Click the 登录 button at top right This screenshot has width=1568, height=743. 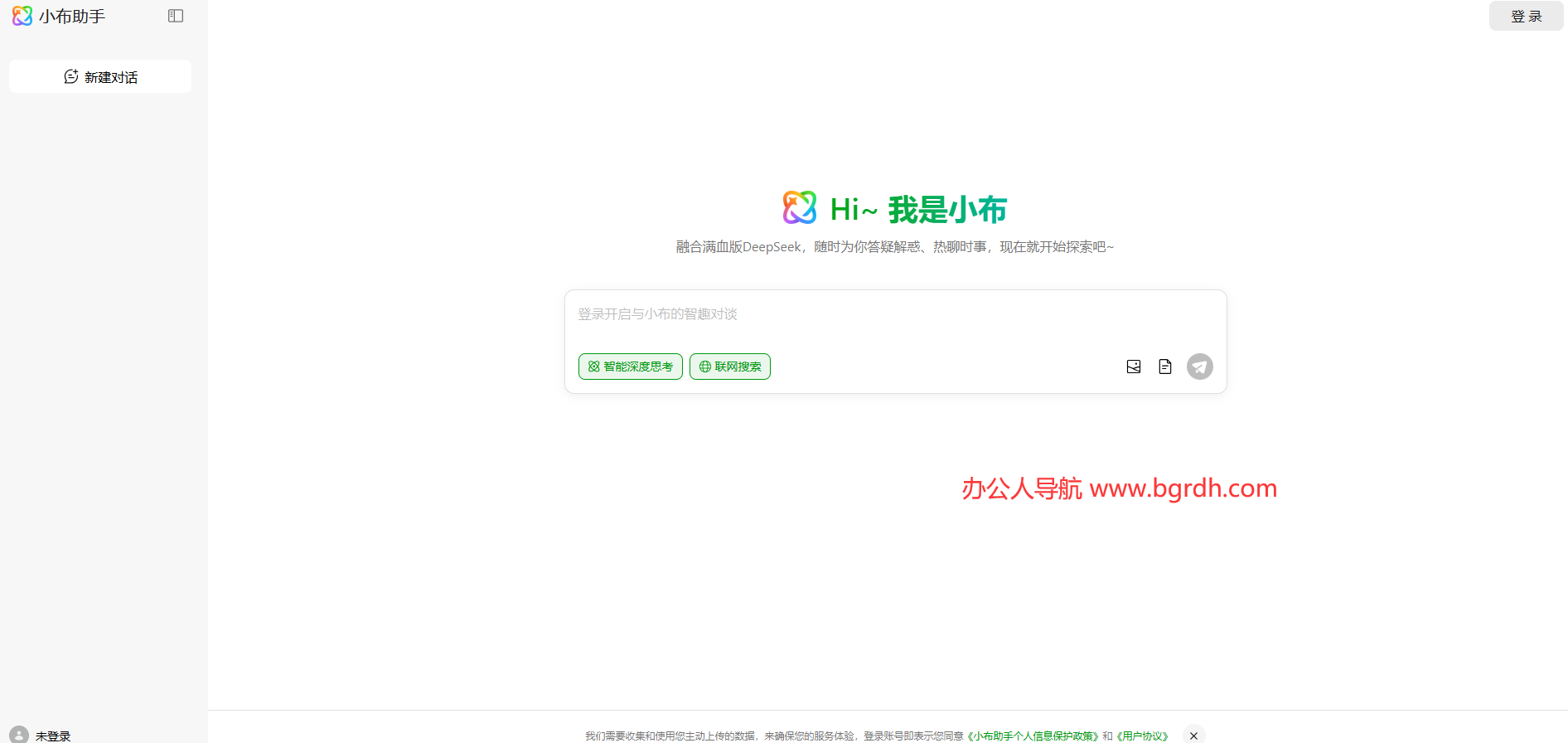point(1526,16)
